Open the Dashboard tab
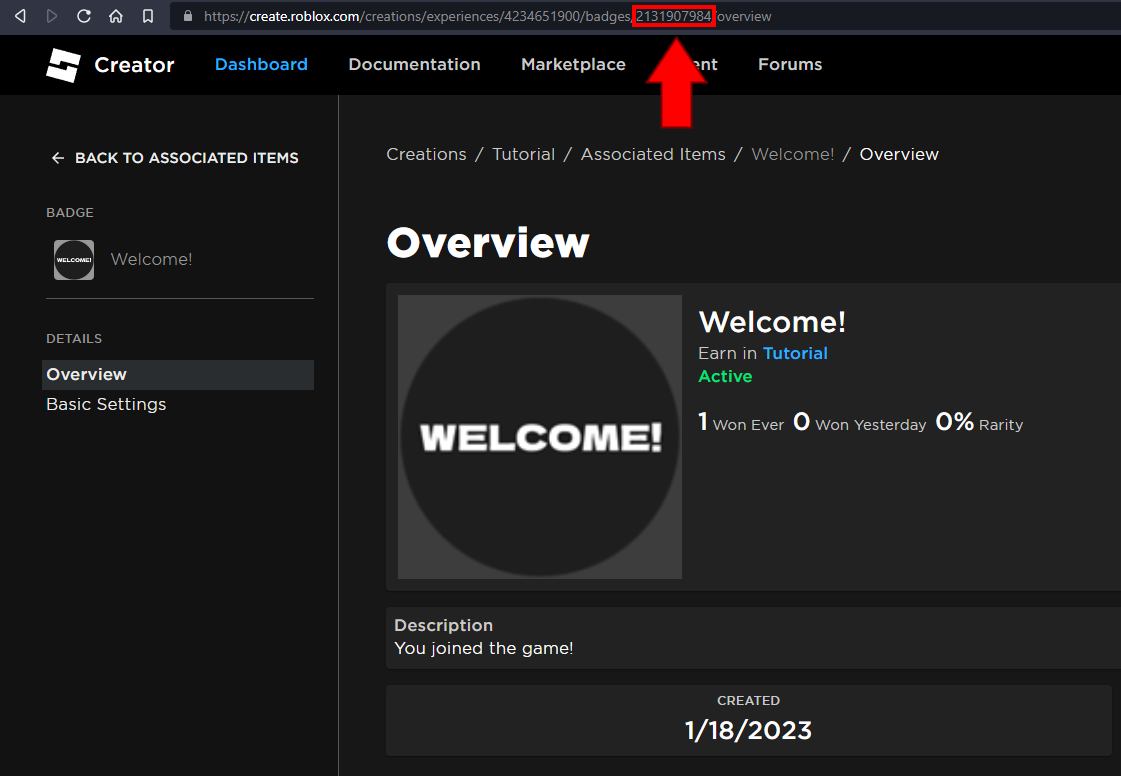Screen dimensions: 1121x776 tap(261, 64)
